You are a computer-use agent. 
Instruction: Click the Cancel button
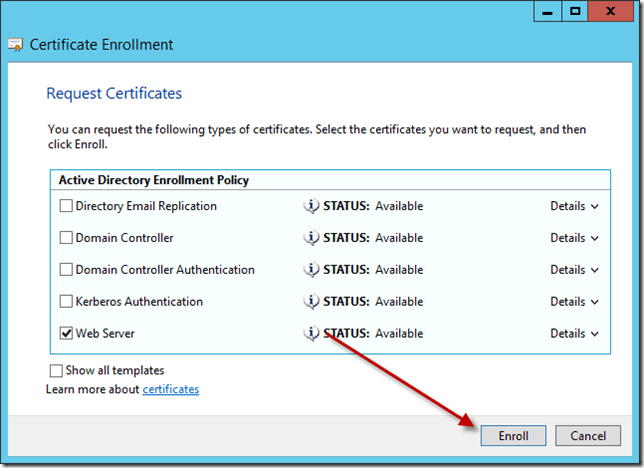click(x=588, y=436)
